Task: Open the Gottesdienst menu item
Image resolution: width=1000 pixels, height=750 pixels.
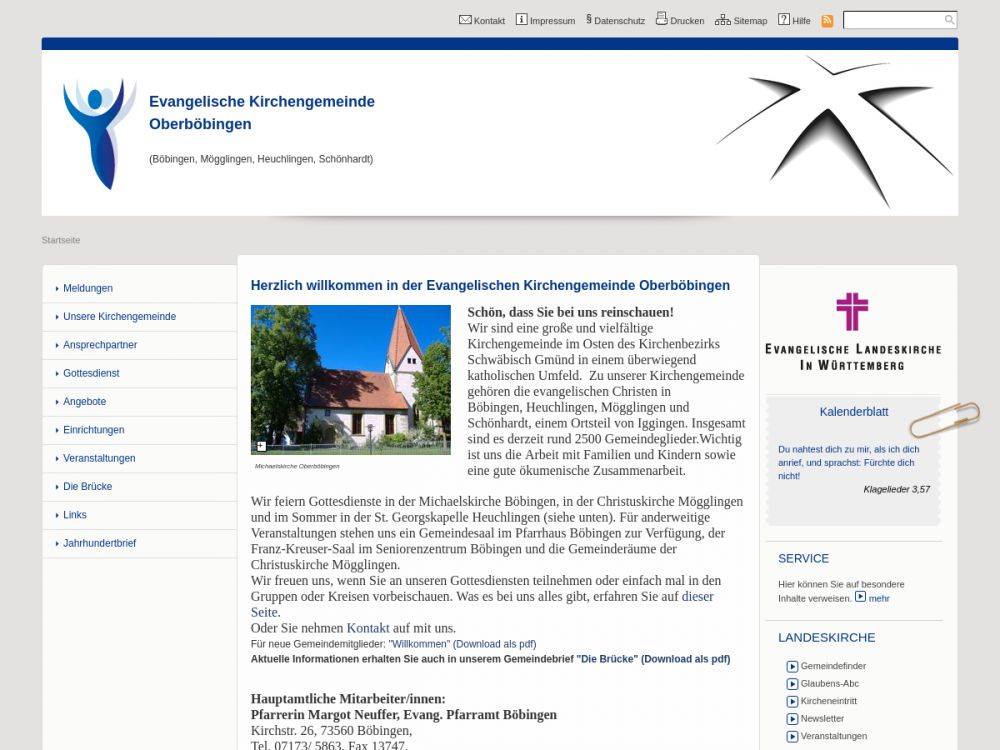Action: tap(91, 373)
